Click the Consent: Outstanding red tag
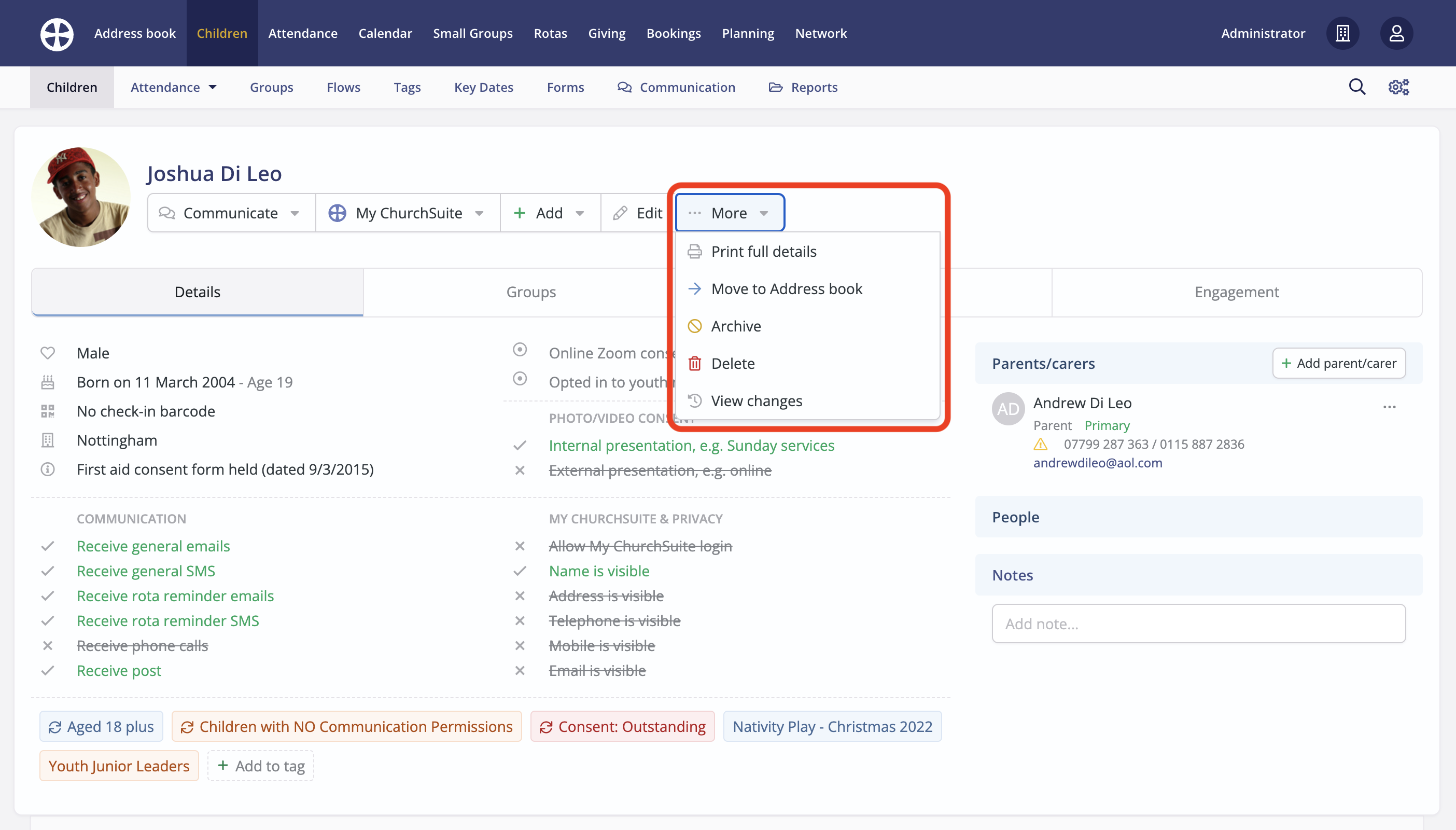1456x830 pixels. pyautogui.click(x=622, y=726)
